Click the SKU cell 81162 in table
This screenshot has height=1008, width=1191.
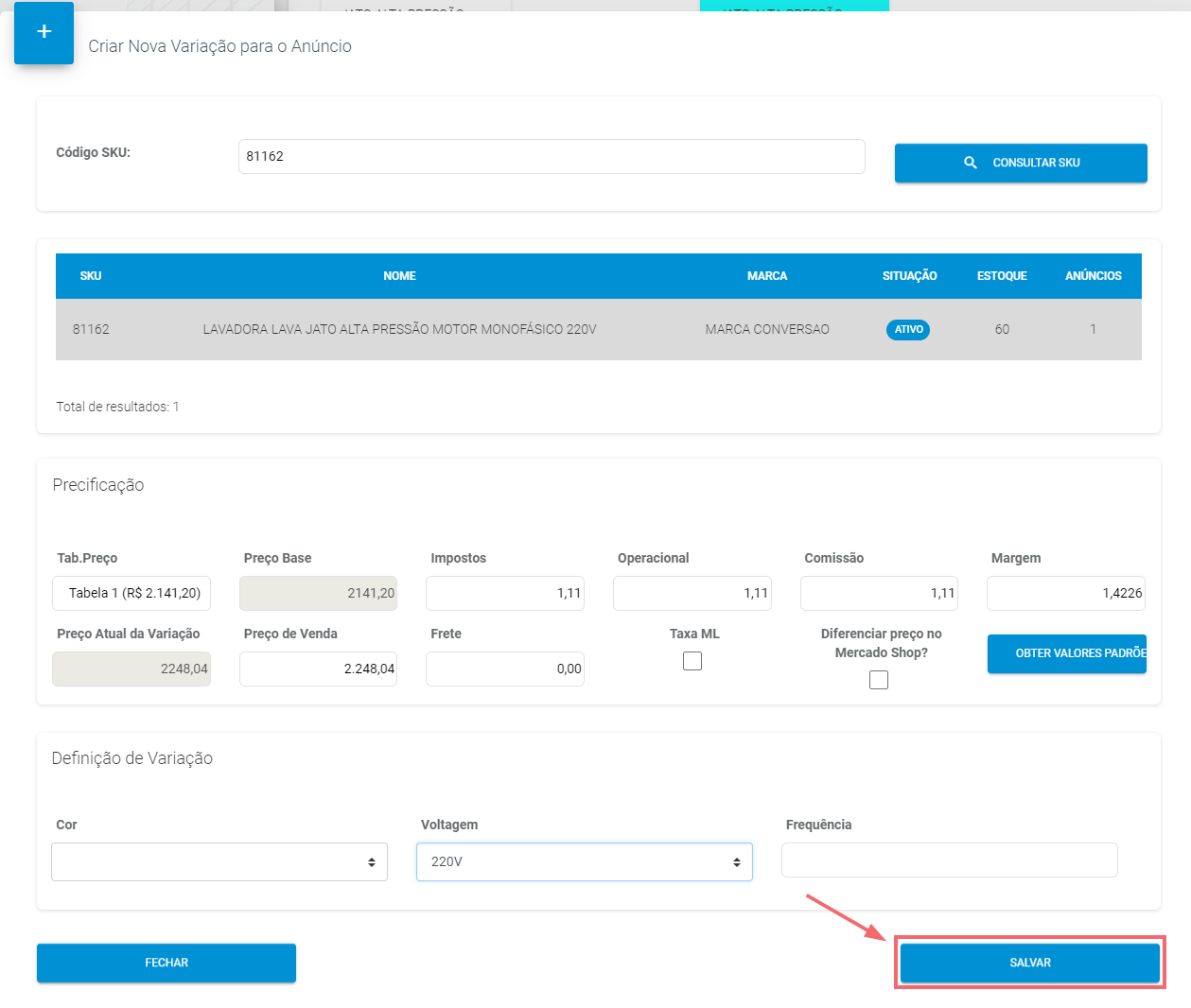[91, 329]
